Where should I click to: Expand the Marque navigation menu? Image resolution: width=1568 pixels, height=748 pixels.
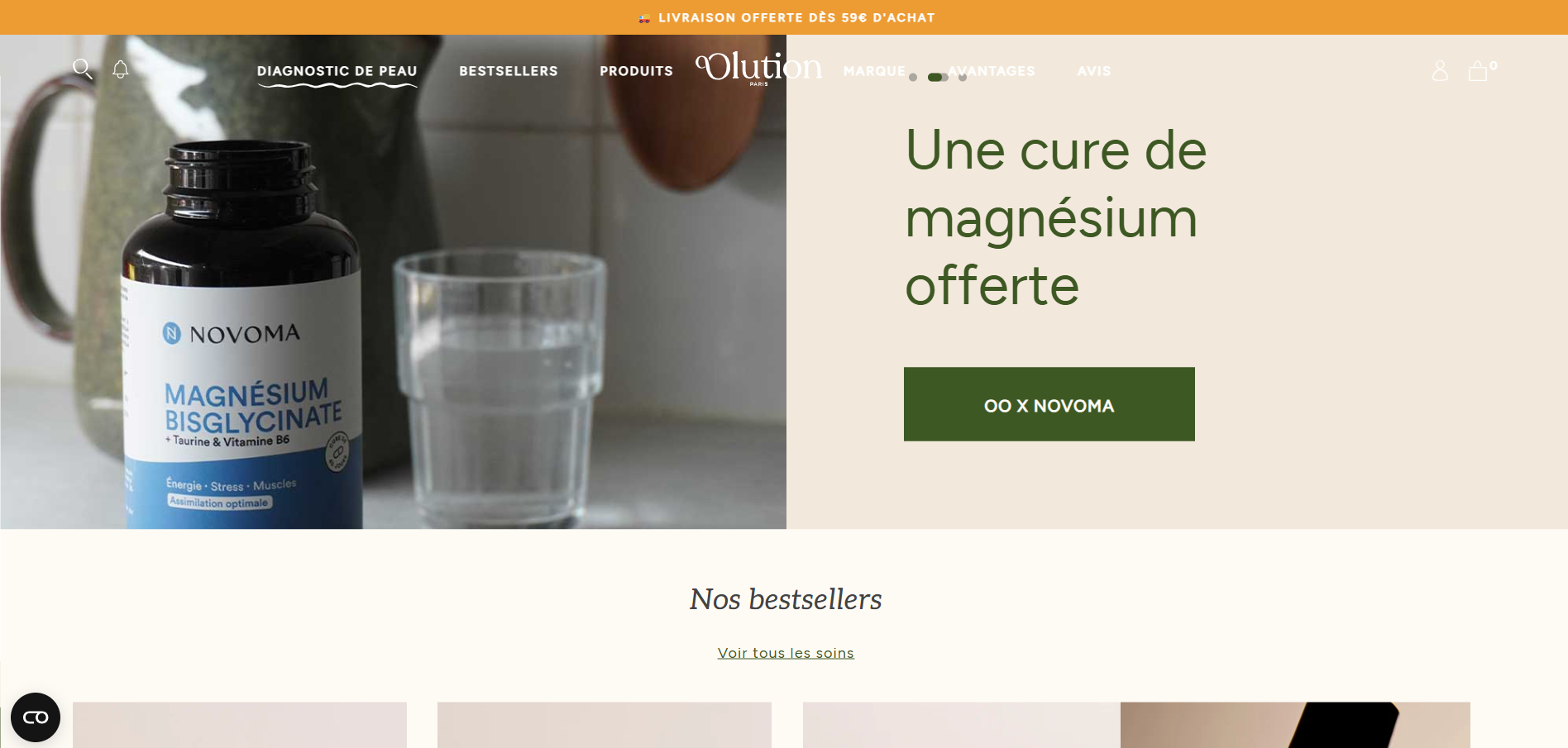point(874,71)
